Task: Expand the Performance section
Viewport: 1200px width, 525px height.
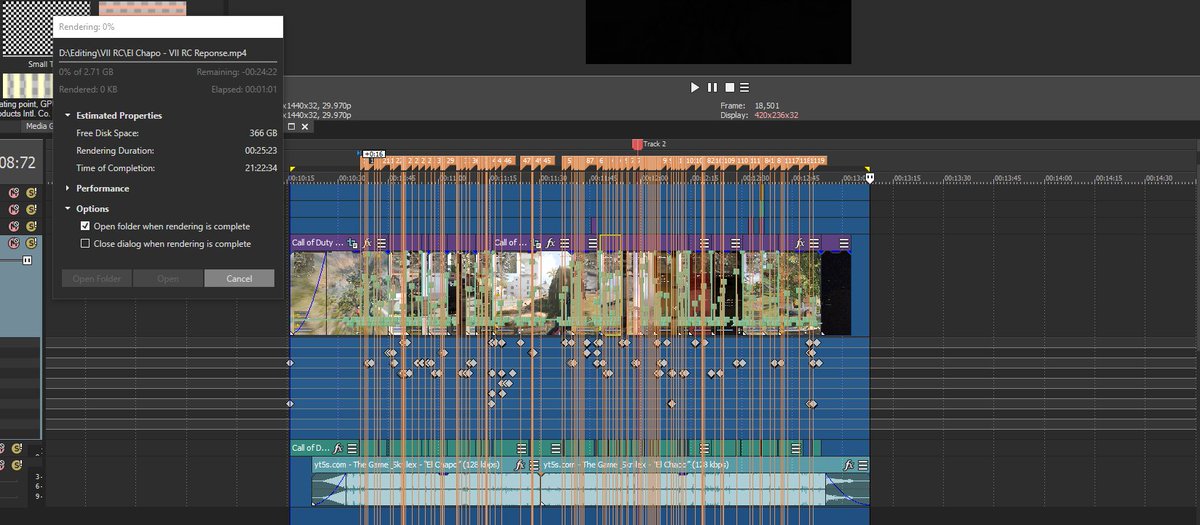Action: tap(68, 188)
